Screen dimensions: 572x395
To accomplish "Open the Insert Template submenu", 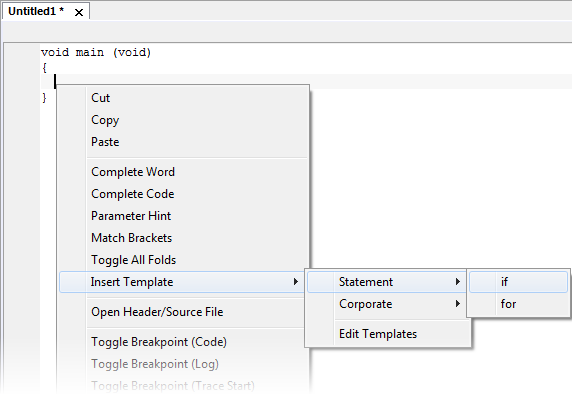I will [x=181, y=282].
